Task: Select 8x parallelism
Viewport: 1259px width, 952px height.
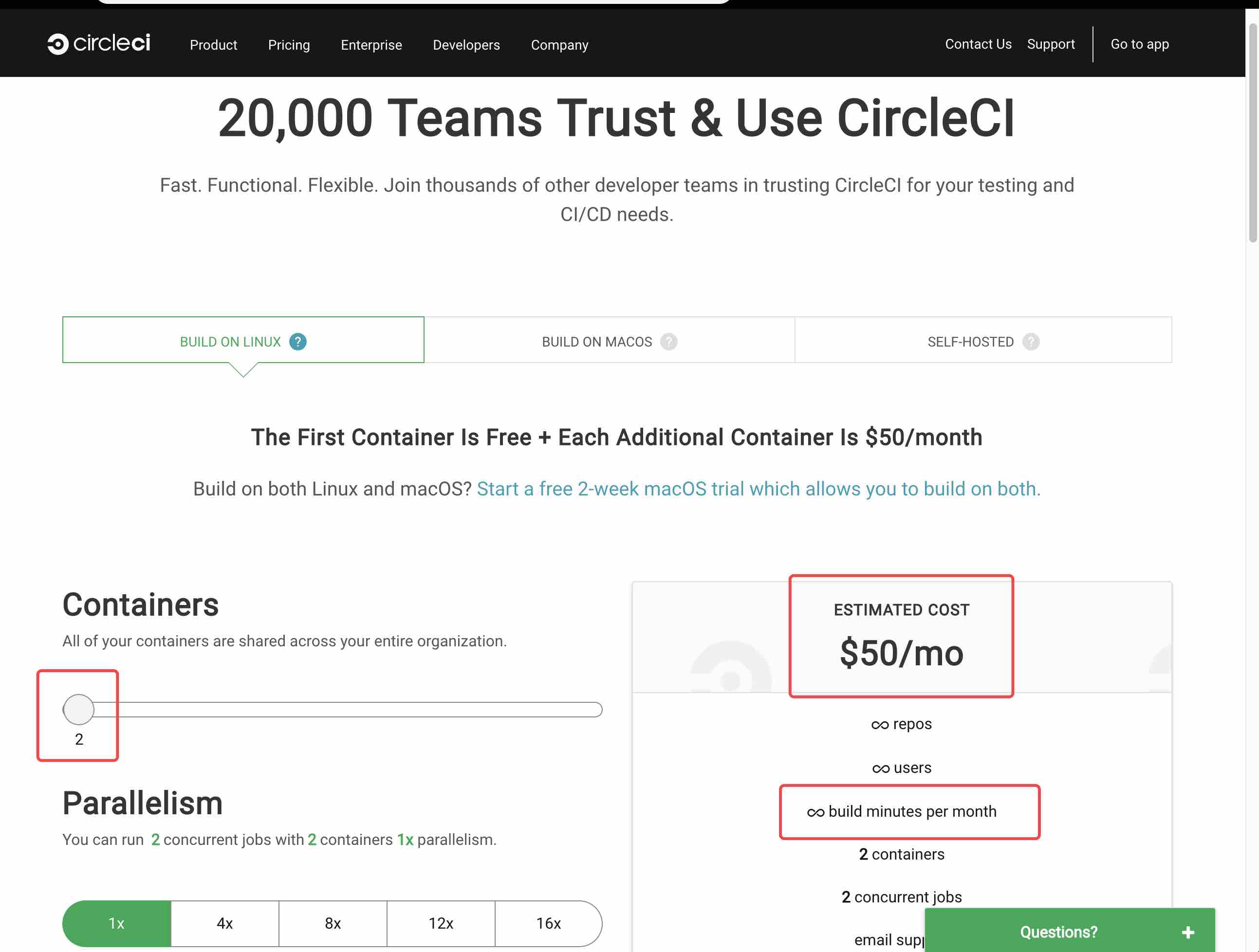Action: [333, 924]
